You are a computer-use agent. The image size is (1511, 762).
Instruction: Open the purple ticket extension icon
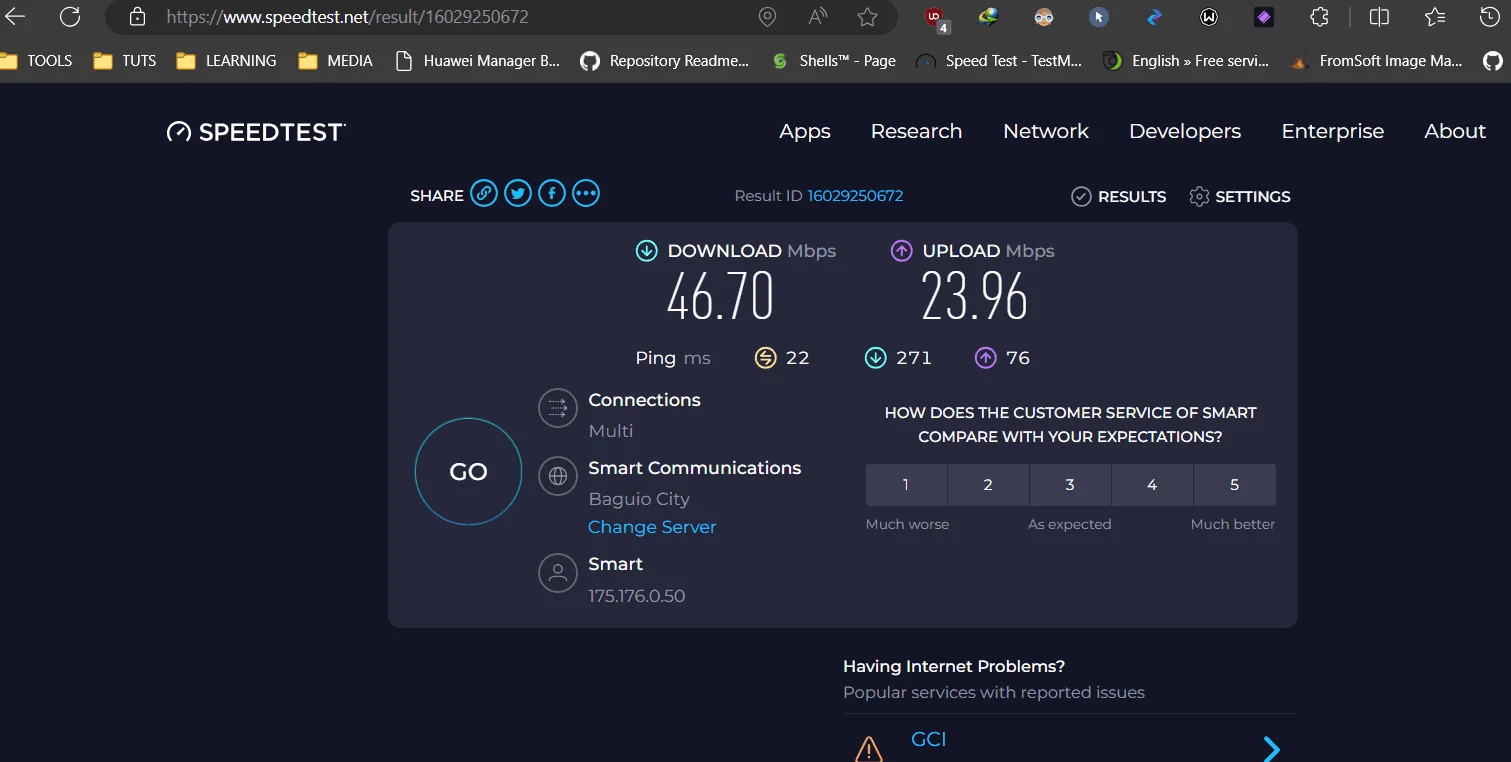1264,17
